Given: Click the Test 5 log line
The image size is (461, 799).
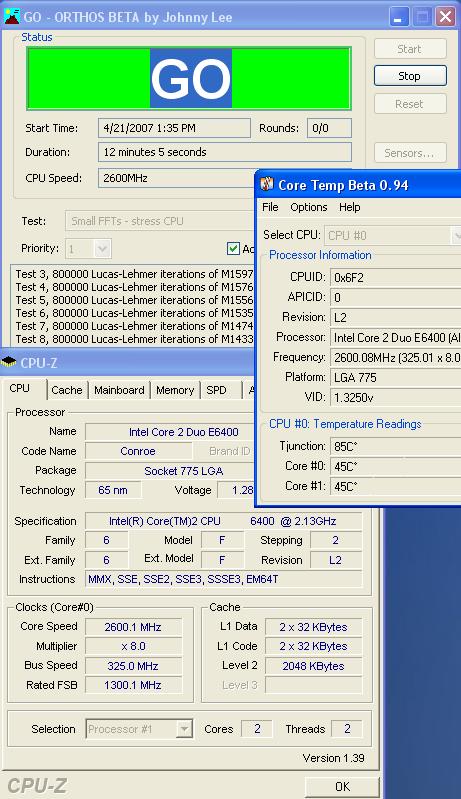Looking at the screenshot, I should (x=134, y=300).
